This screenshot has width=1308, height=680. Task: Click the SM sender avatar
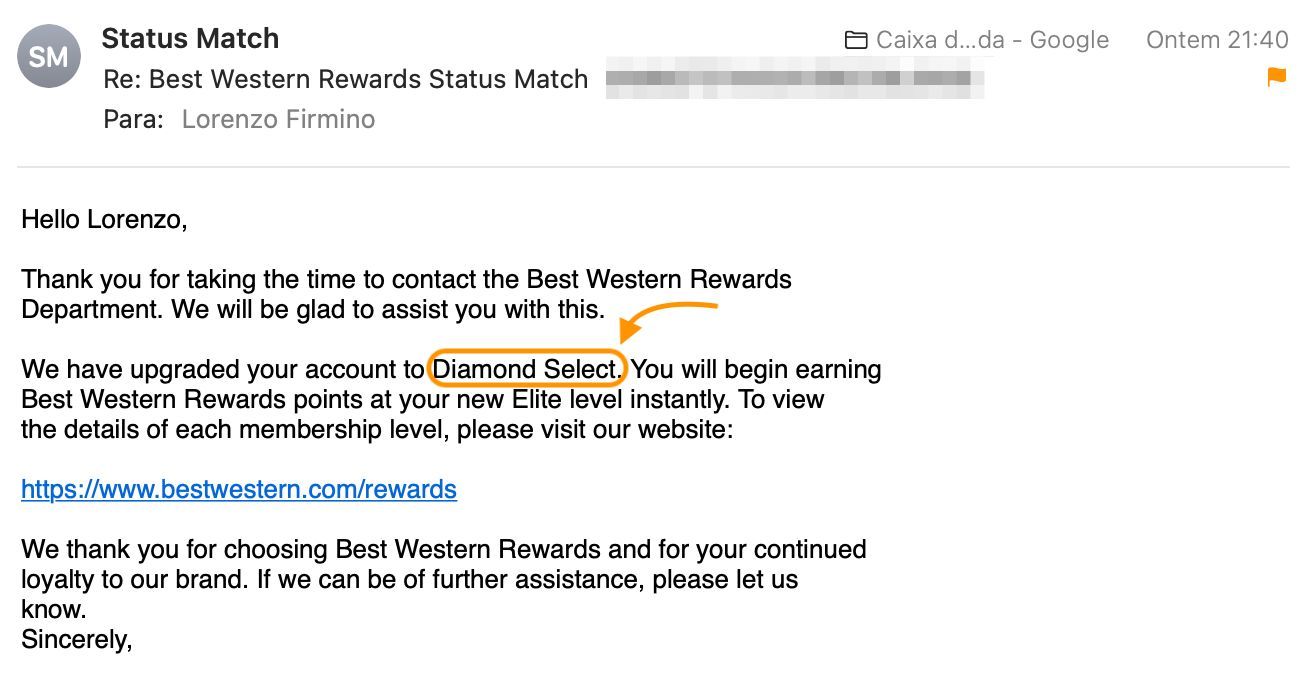click(x=48, y=56)
